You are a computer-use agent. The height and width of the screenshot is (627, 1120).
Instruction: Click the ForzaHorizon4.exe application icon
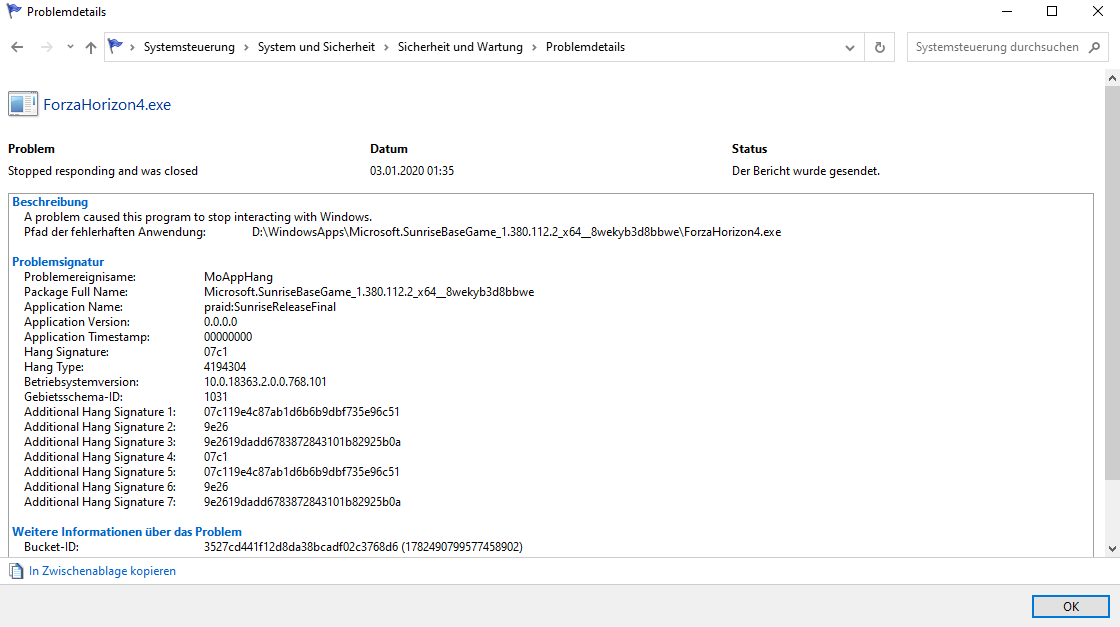[x=22, y=104]
